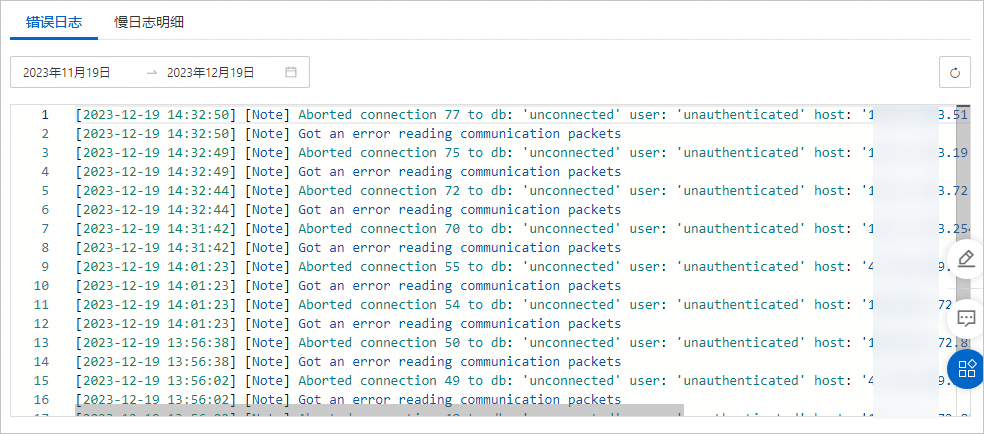Screen dimensions: 984x434
Task: Click the refresh button for logs
Action: (954, 72)
